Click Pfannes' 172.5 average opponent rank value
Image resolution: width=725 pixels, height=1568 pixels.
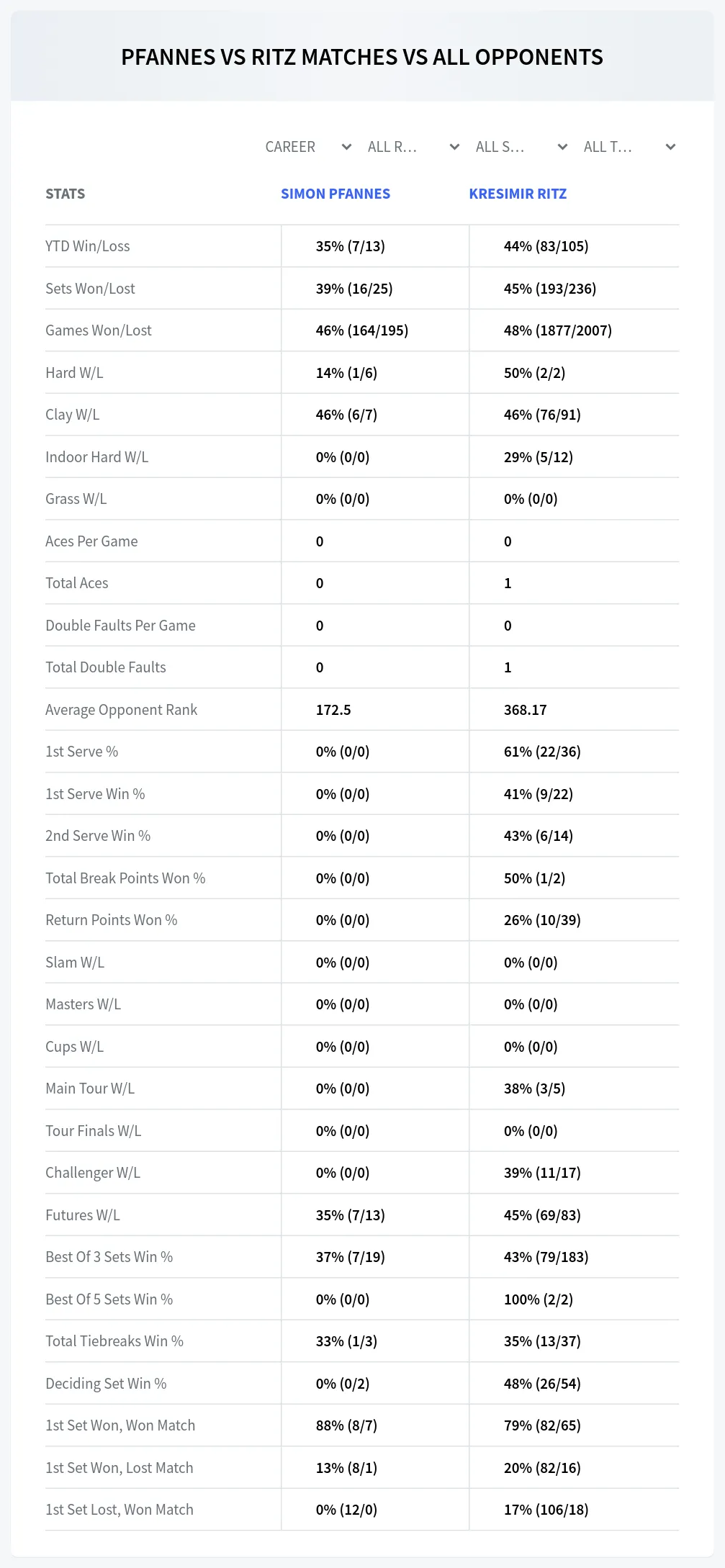(x=333, y=710)
